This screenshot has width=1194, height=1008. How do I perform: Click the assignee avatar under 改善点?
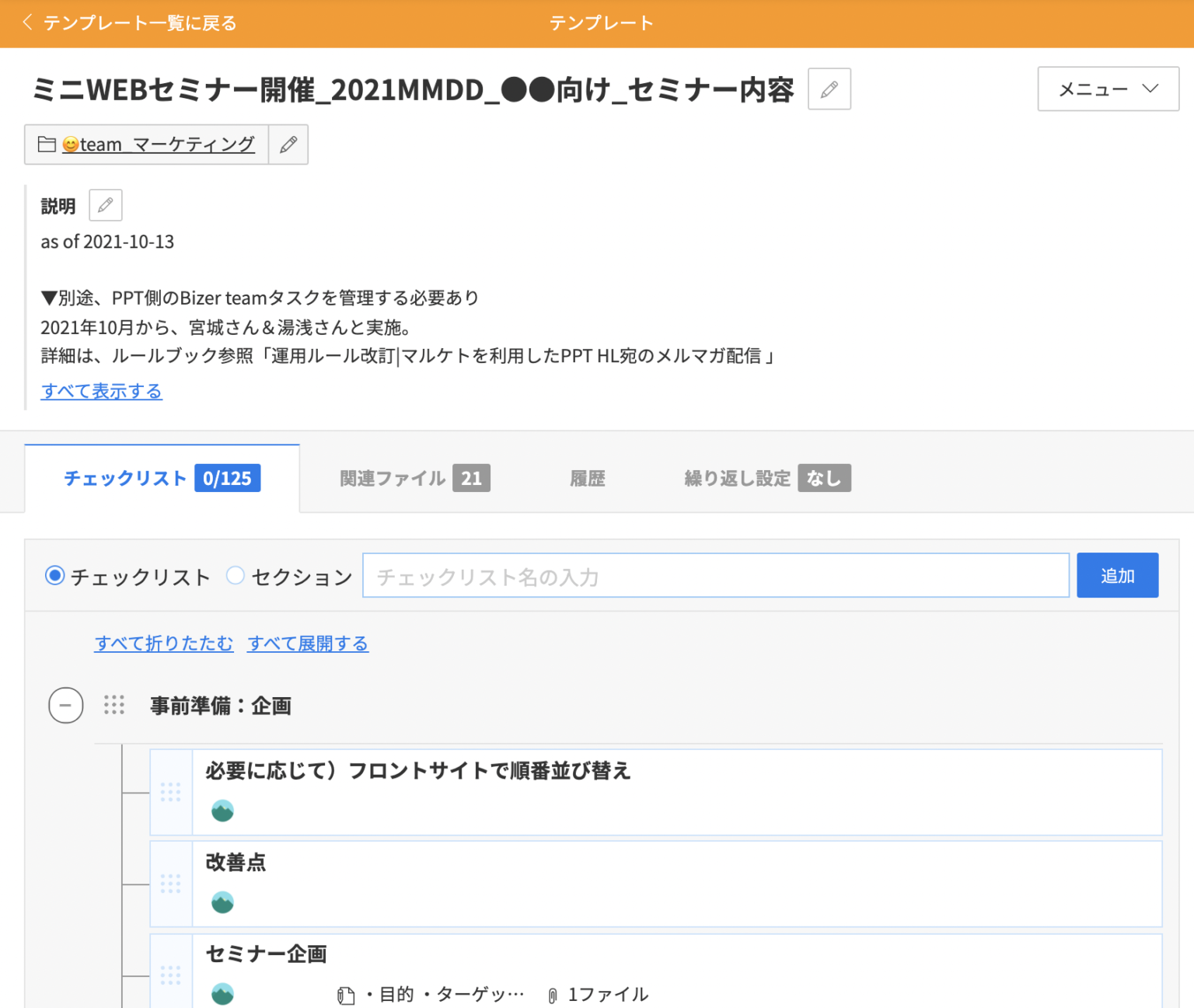click(x=222, y=902)
